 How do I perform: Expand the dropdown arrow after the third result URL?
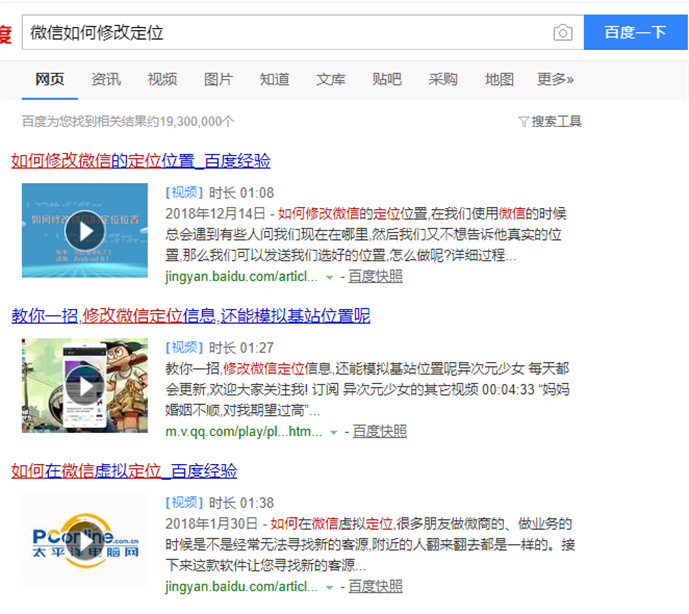329,588
